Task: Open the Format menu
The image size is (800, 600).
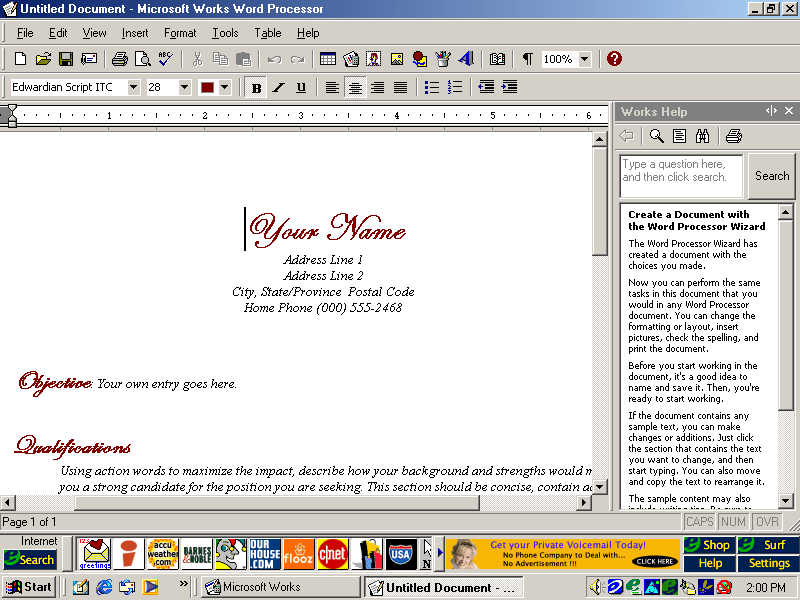Action: (180, 33)
